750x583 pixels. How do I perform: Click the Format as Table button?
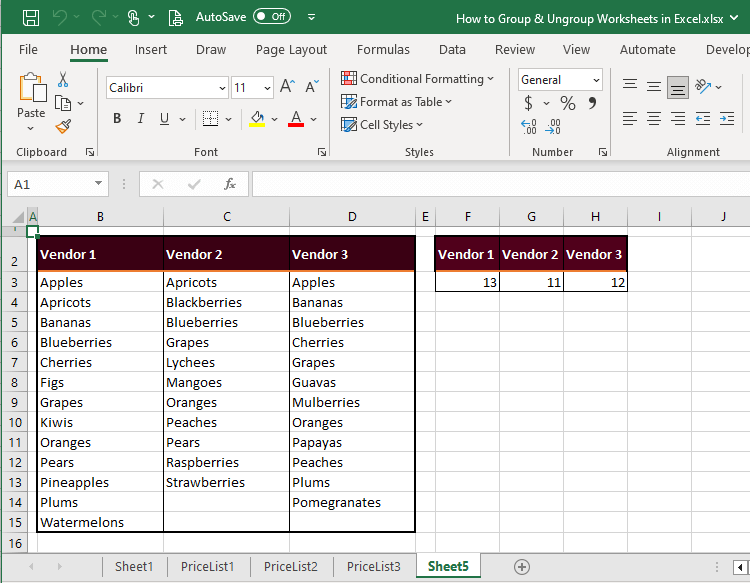coord(397,101)
